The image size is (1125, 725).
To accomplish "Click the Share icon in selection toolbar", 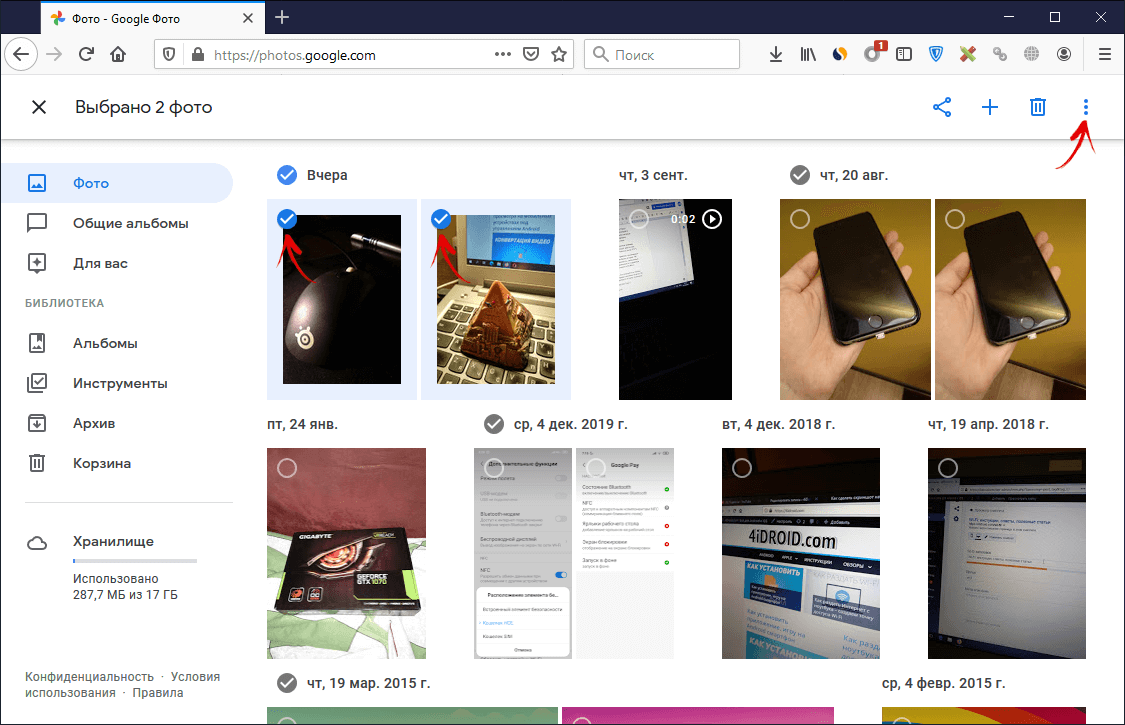I will pos(941,108).
